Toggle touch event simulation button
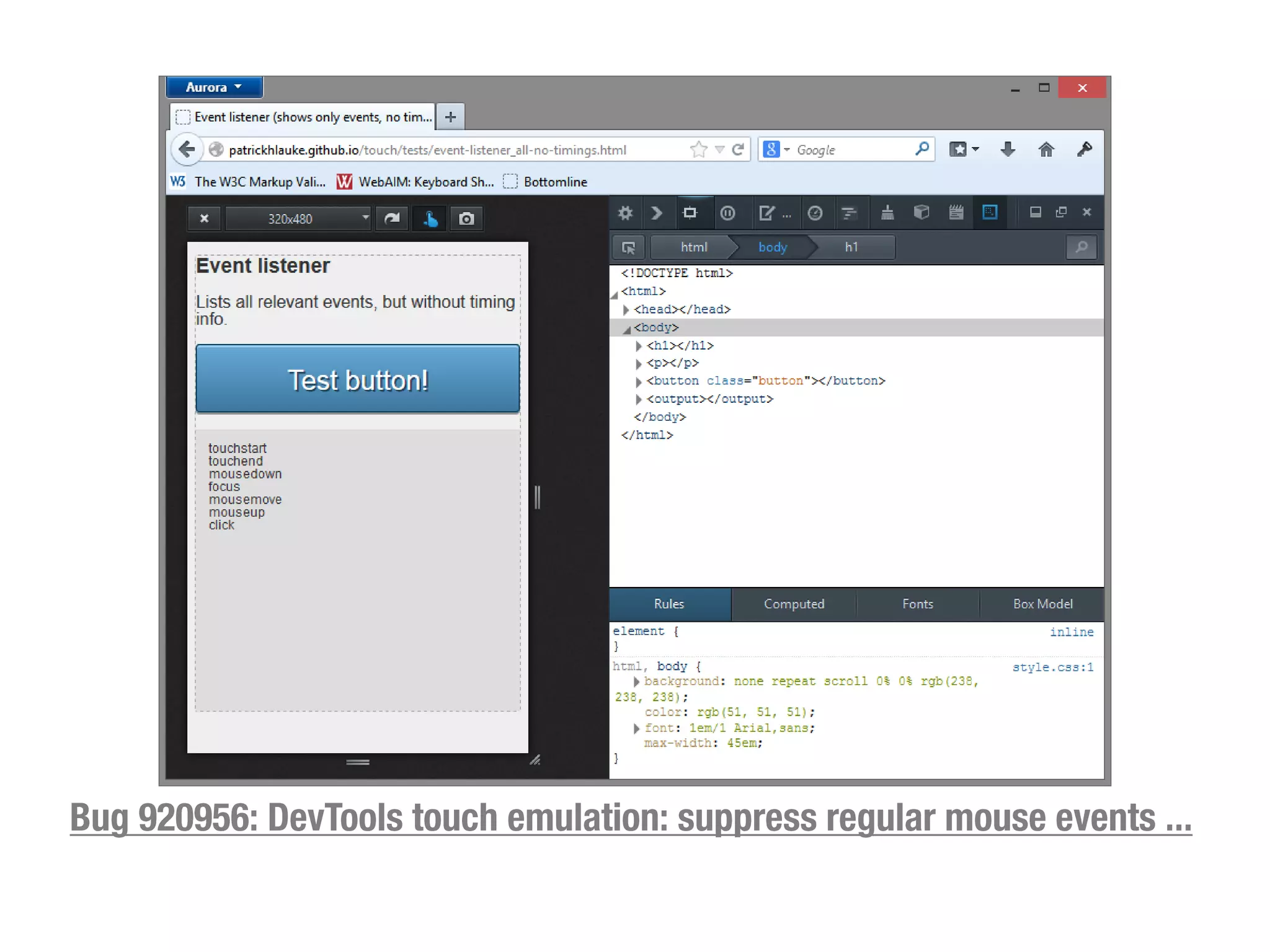Screen dimensions: 1270x952 pyautogui.click(x=430, y=219)
